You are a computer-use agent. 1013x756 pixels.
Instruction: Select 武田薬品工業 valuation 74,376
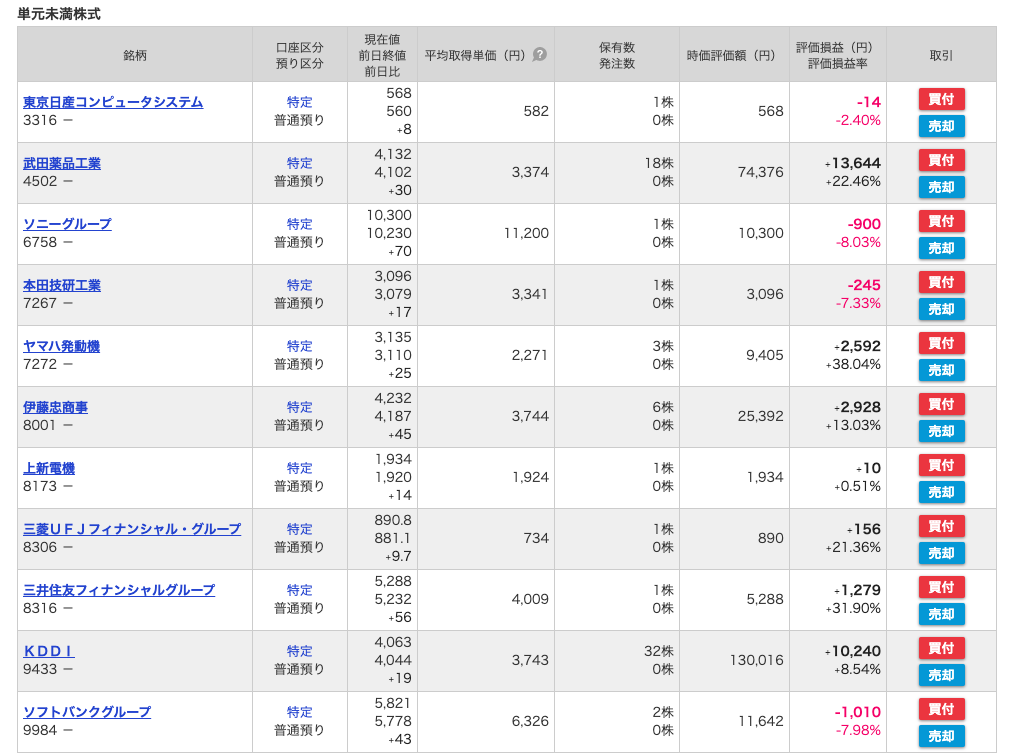tap(760, 173)
